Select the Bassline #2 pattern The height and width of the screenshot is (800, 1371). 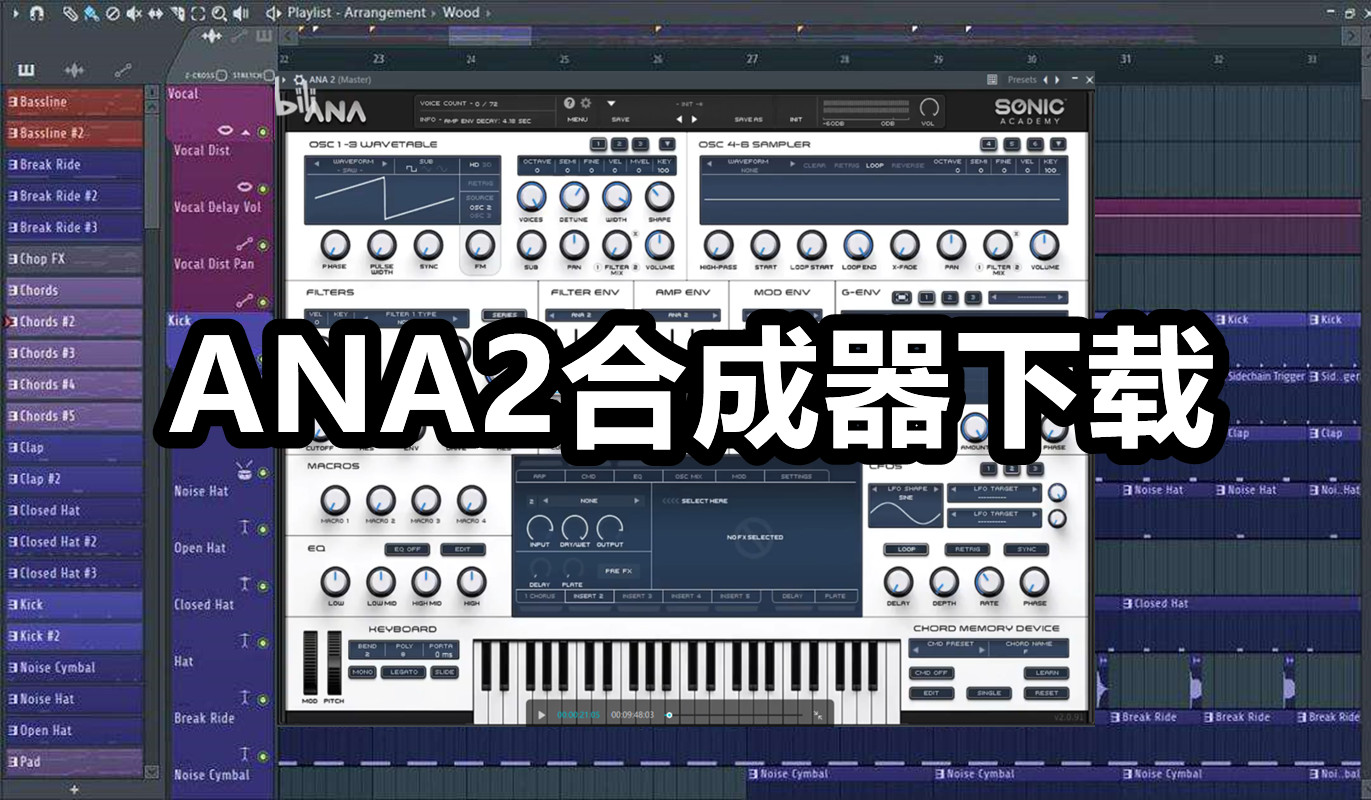(x=74, y=133)
